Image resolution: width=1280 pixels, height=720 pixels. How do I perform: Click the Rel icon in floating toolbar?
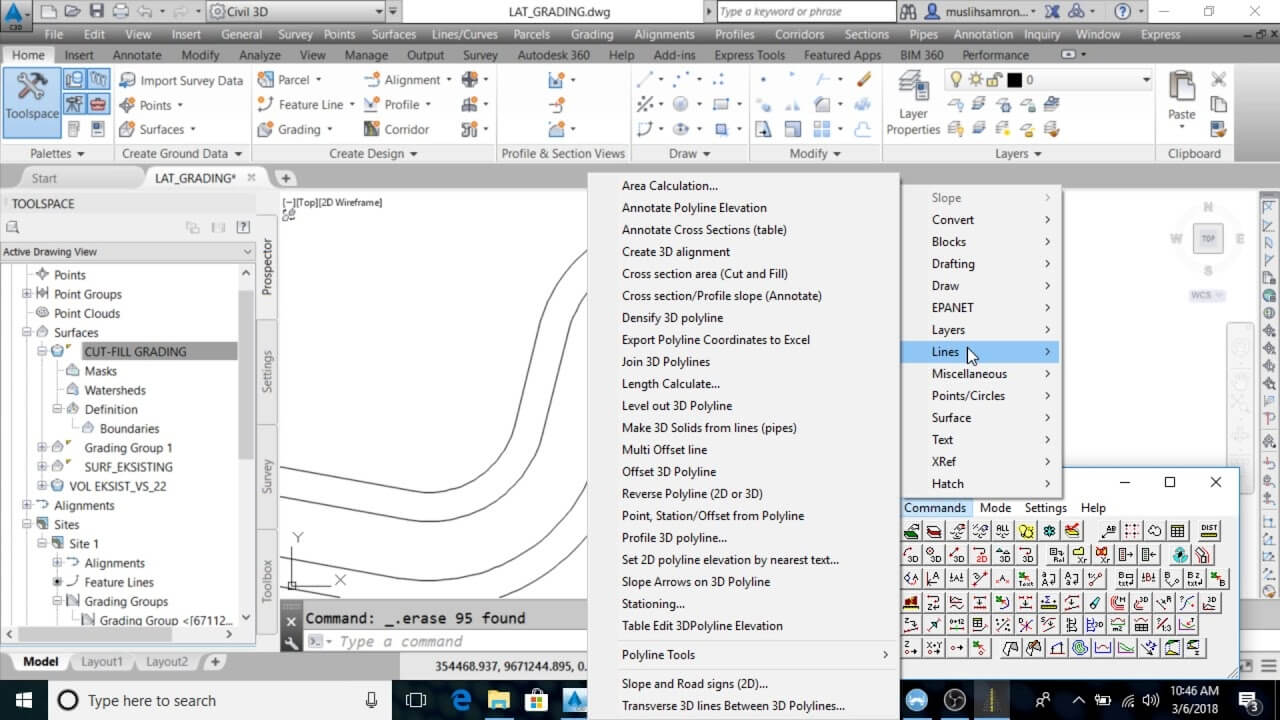tap(1057, 555)
